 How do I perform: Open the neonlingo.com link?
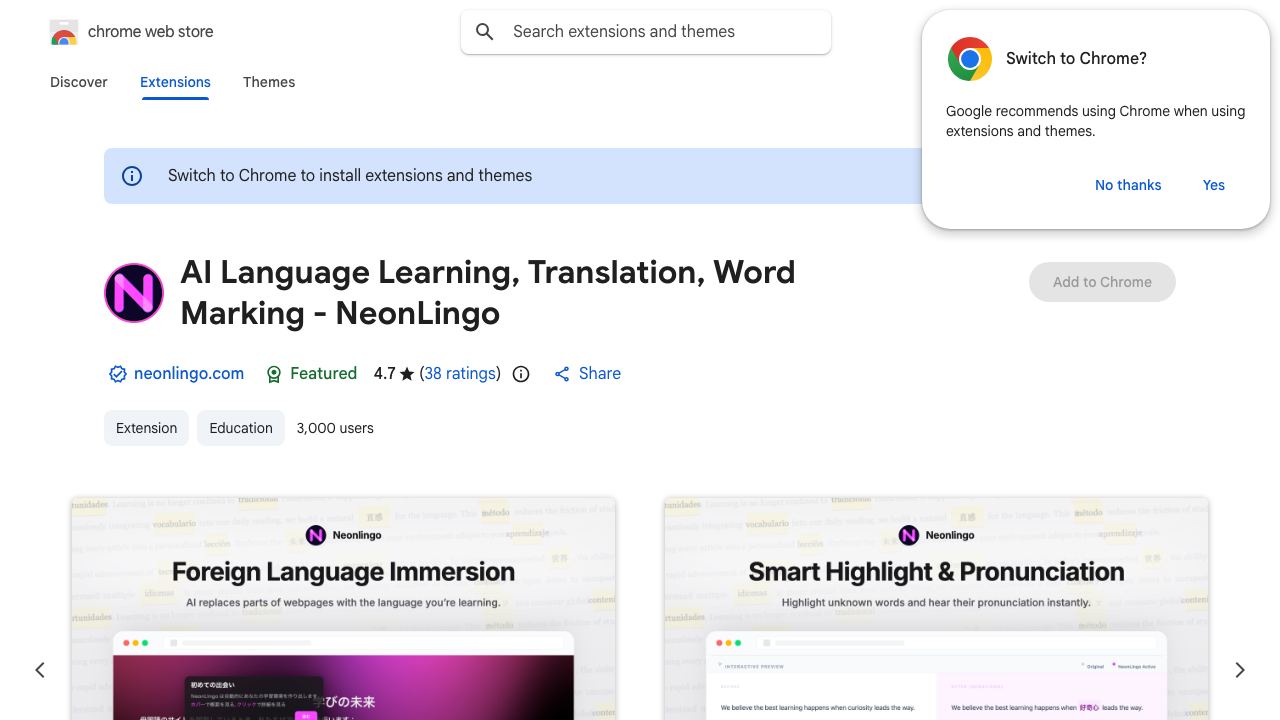click(189, 373)
